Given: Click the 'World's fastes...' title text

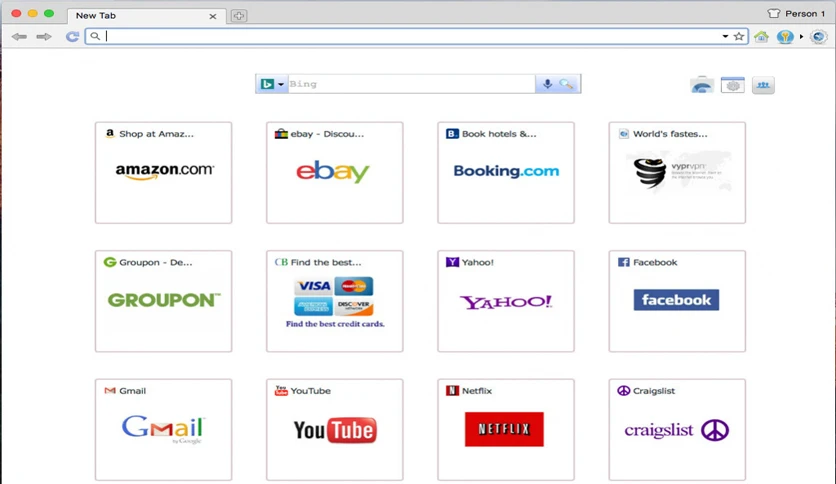Looking at the screenshot, I should (x=670, y=134).
